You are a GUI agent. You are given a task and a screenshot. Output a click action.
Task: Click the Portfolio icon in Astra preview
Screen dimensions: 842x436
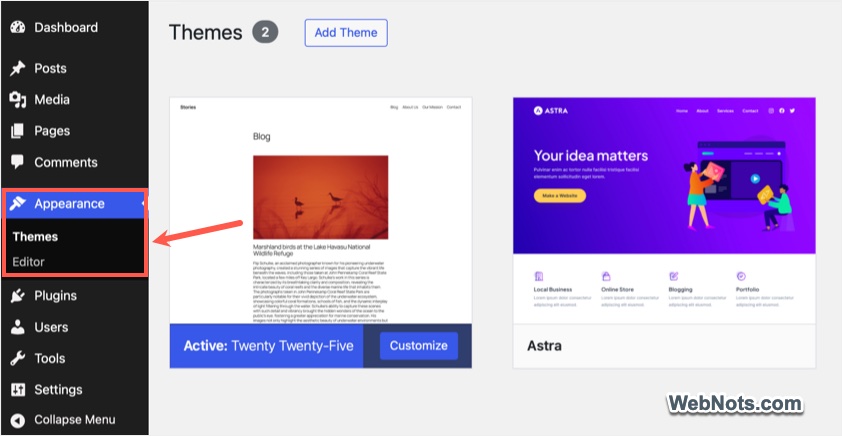tap(741, 277)
